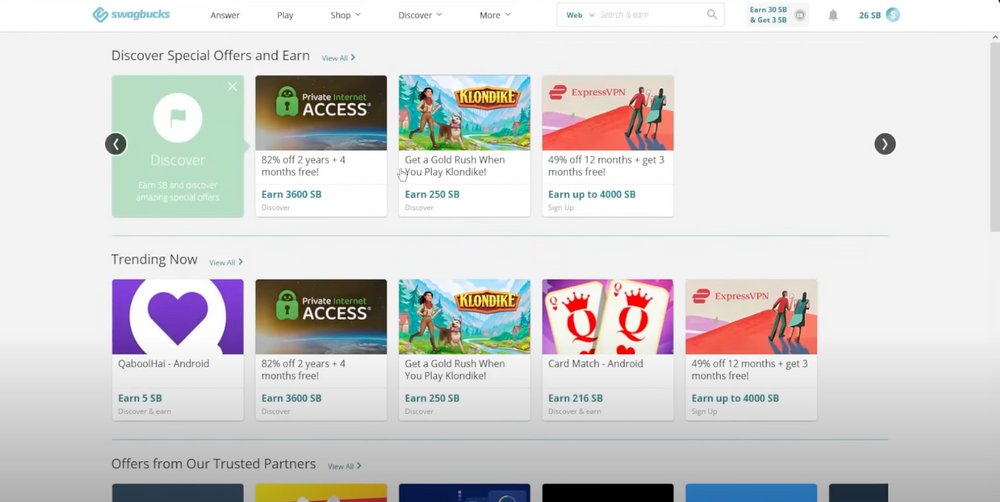Open the notifications bell
Image resolution: width=1000 pixels, height=502 pixels.
pyautogui.click(x=833, y=15)
